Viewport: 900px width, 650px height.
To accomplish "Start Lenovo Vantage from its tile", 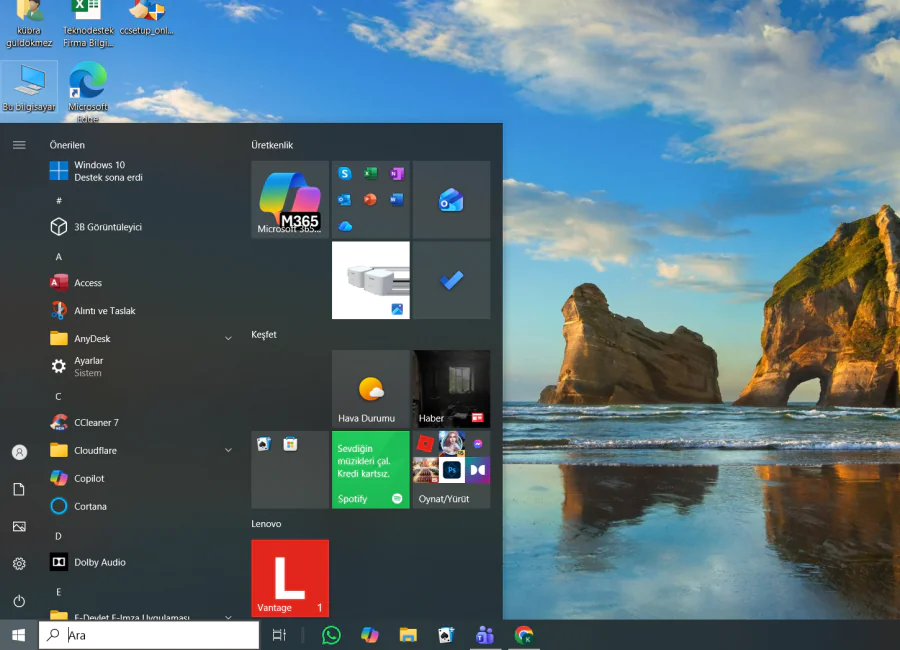I will [x=290, y=578].
